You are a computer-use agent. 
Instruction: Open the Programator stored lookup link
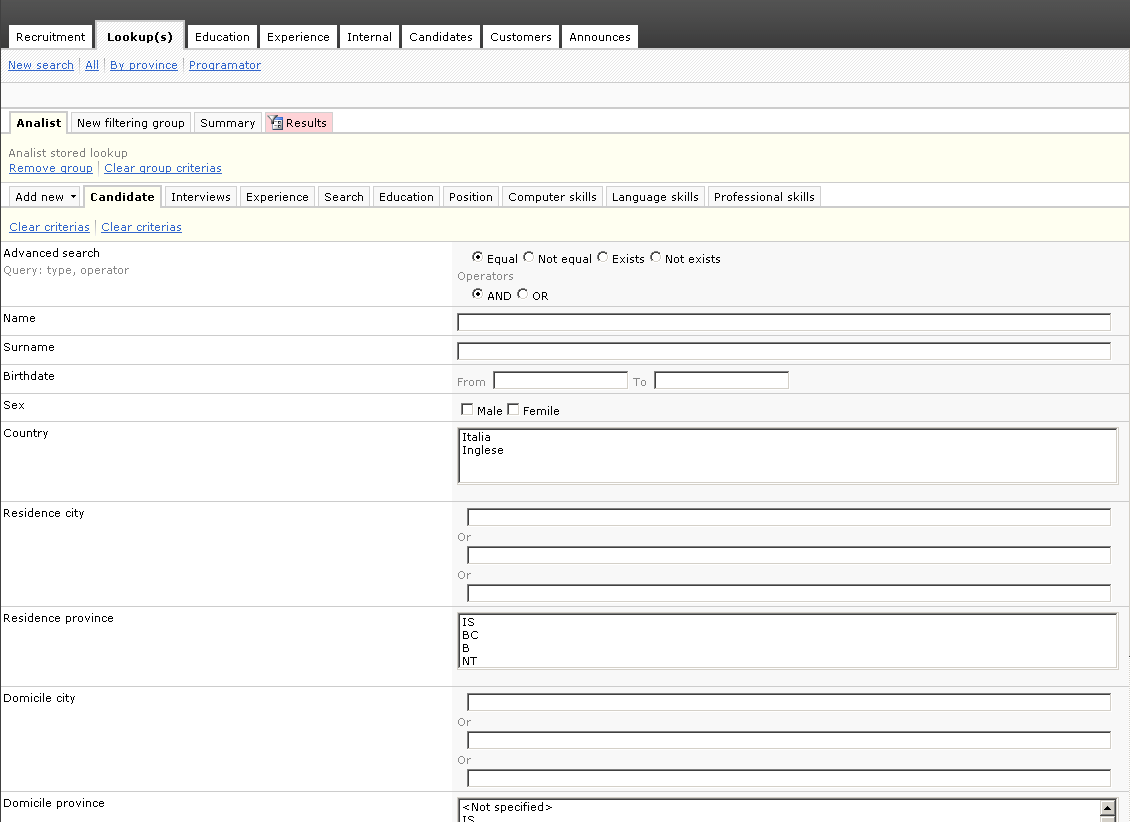coord(225,65)
